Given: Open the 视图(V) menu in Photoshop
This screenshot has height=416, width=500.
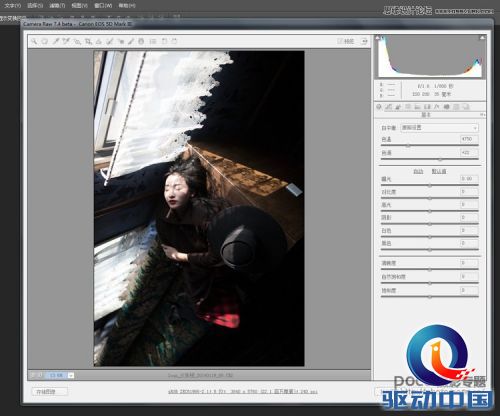Looking at the screenshot, I should pyautogui.click(x=79, y=6).
